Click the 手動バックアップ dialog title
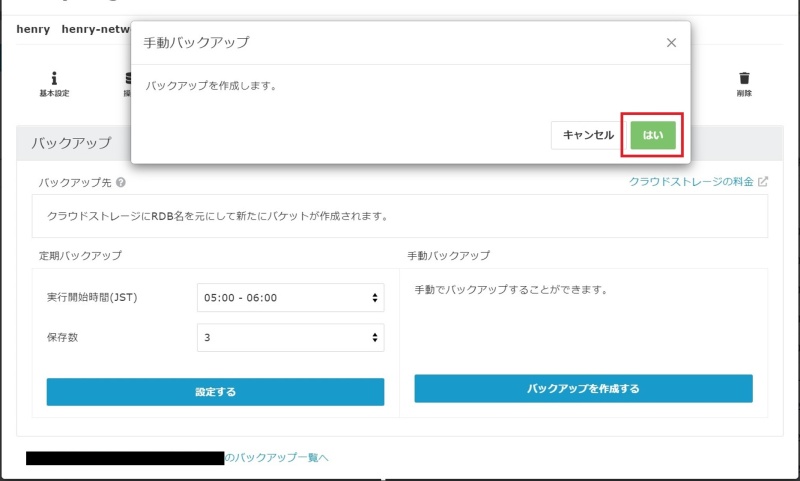Viewport: 800px width, 481px height. pyautogui.click(x=196, y=42)
